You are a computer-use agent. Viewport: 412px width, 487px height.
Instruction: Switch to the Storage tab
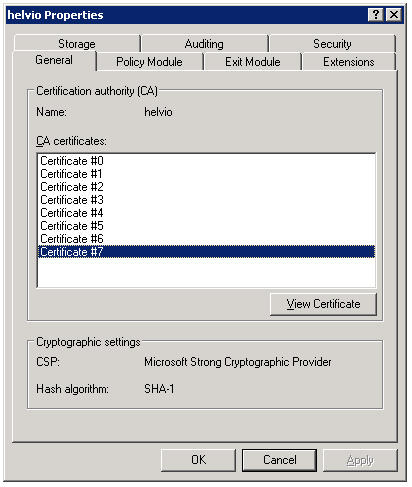77,44
